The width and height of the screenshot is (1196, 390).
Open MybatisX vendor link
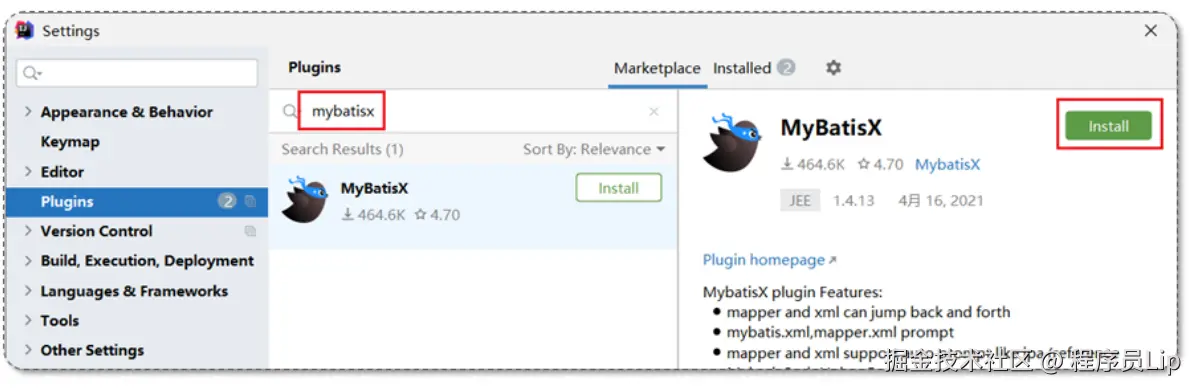[x=947, y=164]
